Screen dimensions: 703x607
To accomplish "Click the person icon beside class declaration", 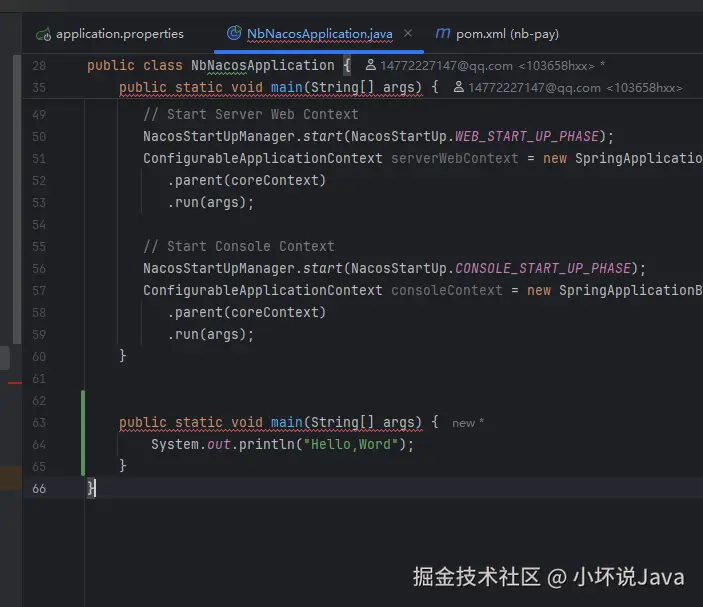I will point(370,65).
